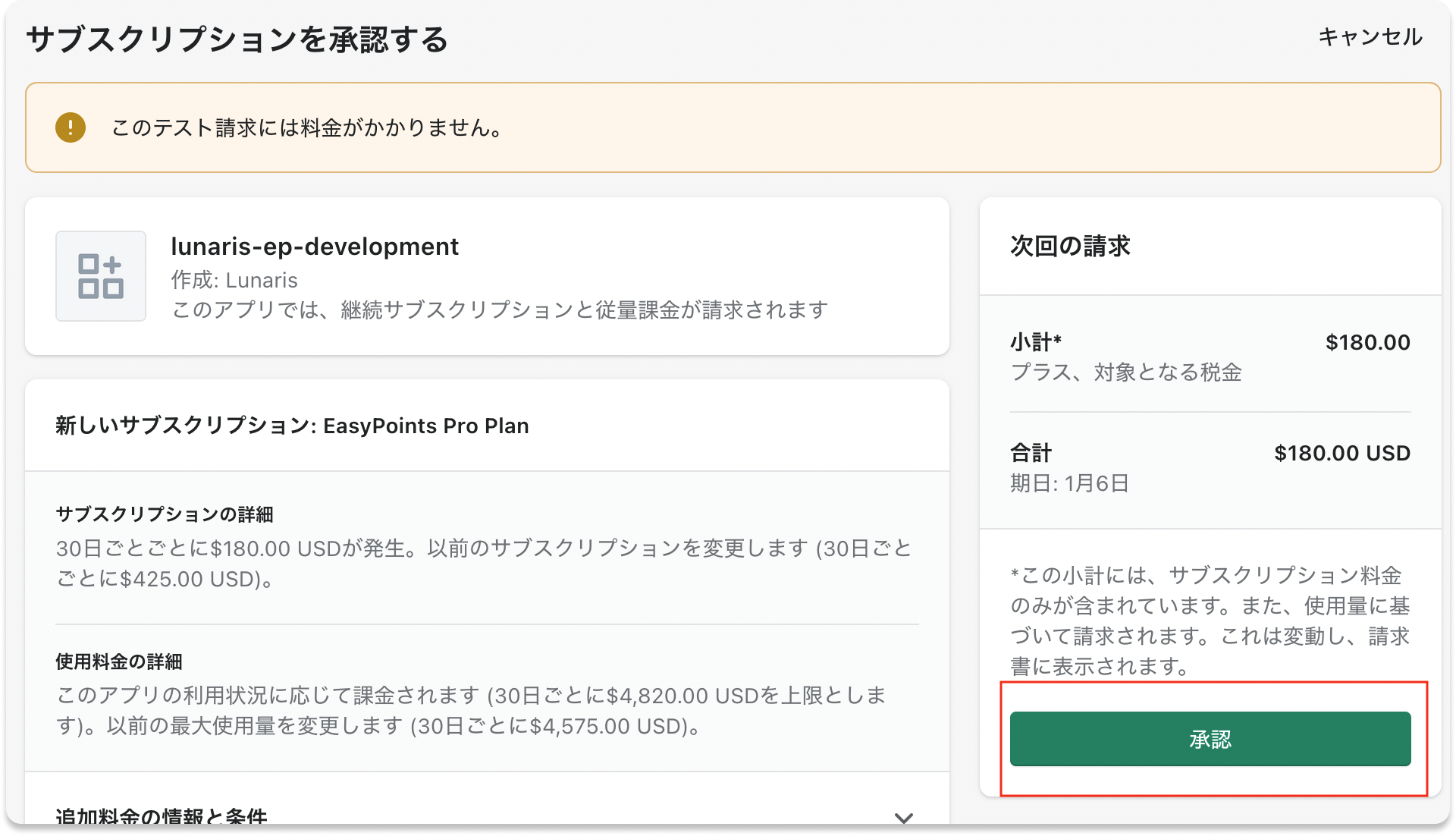Image resolution: width=1456 pixels, height=836 pixels.
Task: Click the サブスクリプションを承認する page heading
Action: (237, 39)
